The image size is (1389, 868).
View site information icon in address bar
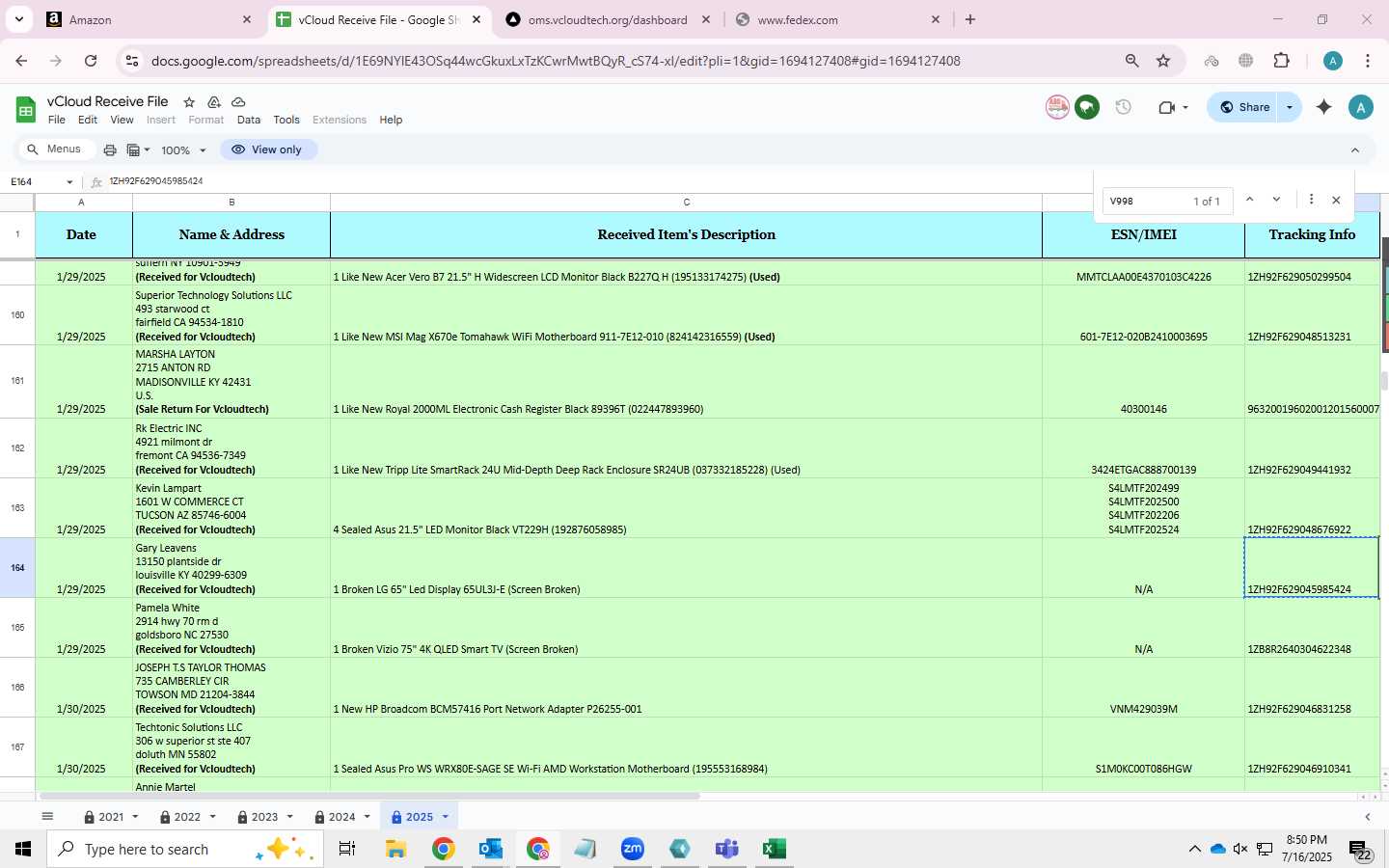[x=132, y=61]
